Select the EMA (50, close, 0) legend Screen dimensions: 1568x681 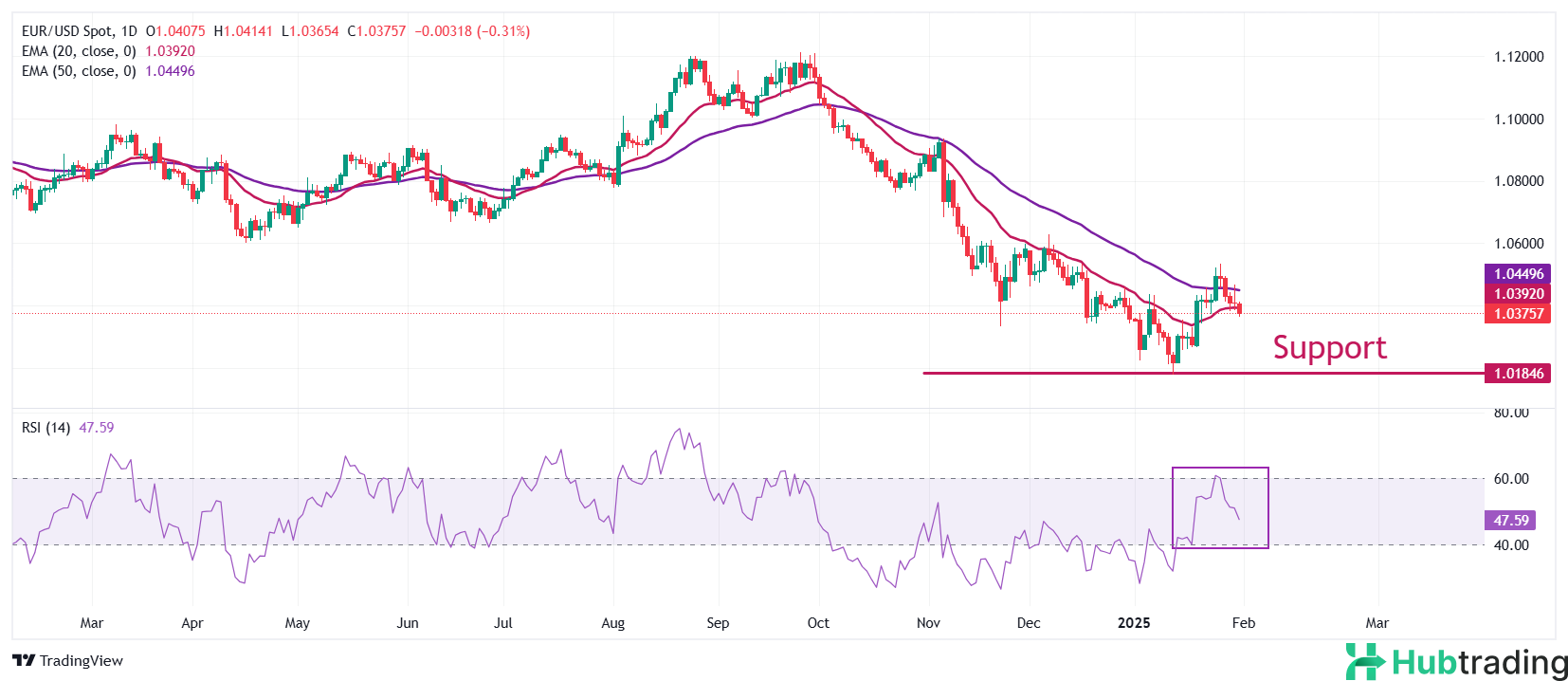pyautogui.click(x=79, y=71)
